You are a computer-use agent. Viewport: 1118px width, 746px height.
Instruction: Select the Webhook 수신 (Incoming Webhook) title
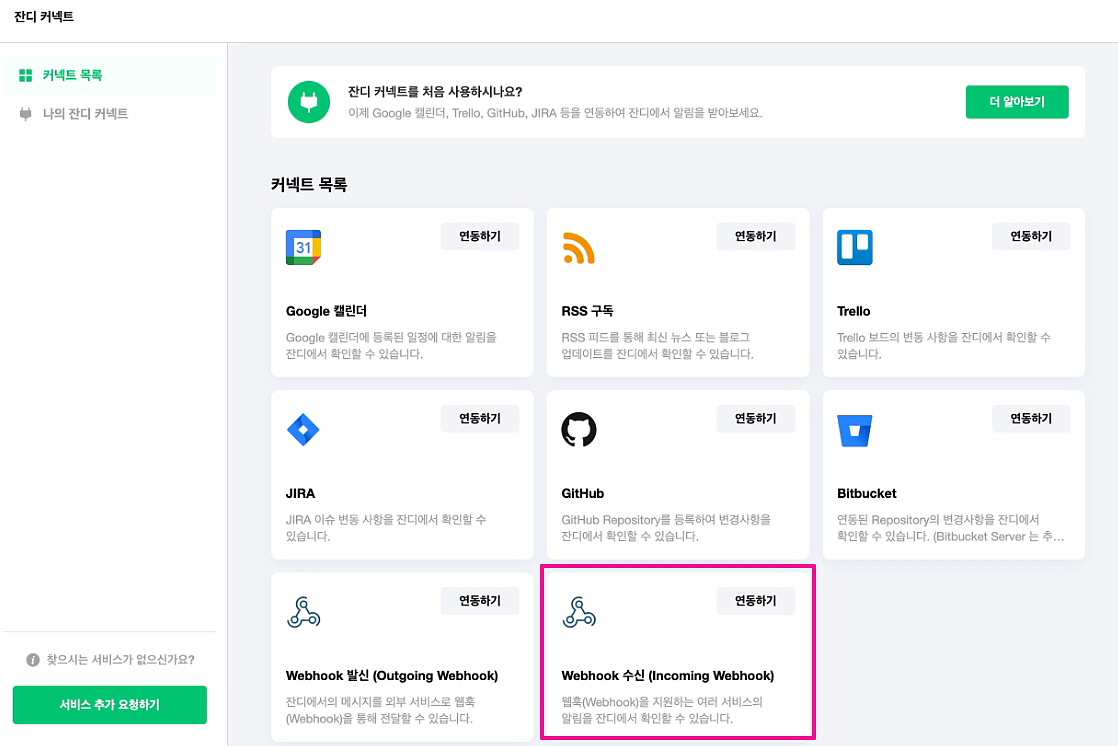[x=667, y=676]
